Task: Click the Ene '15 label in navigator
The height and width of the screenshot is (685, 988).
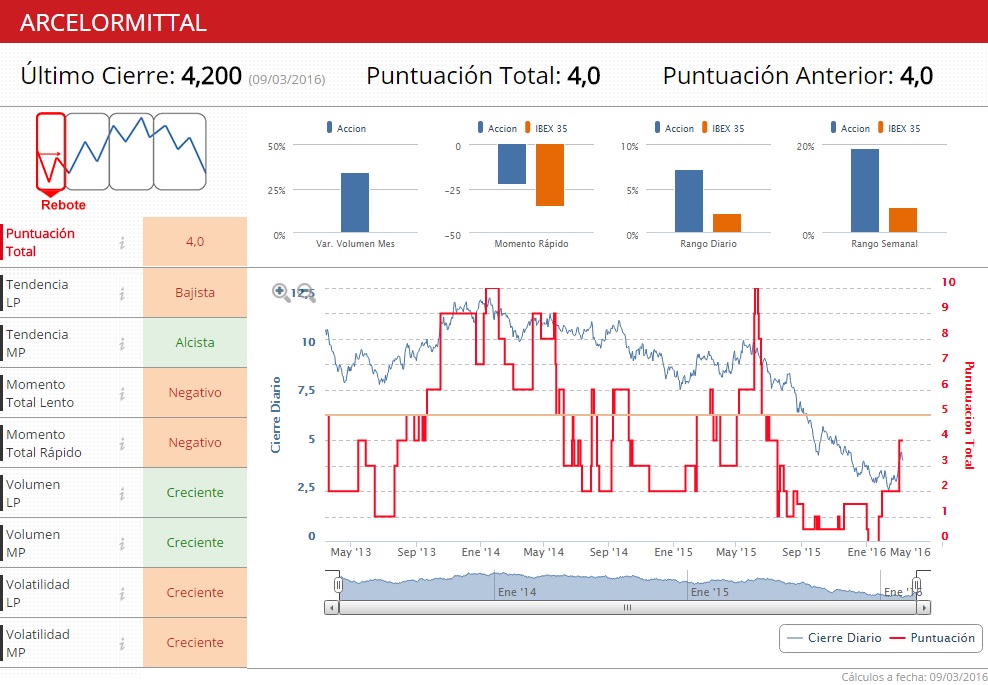Action: 709,592
